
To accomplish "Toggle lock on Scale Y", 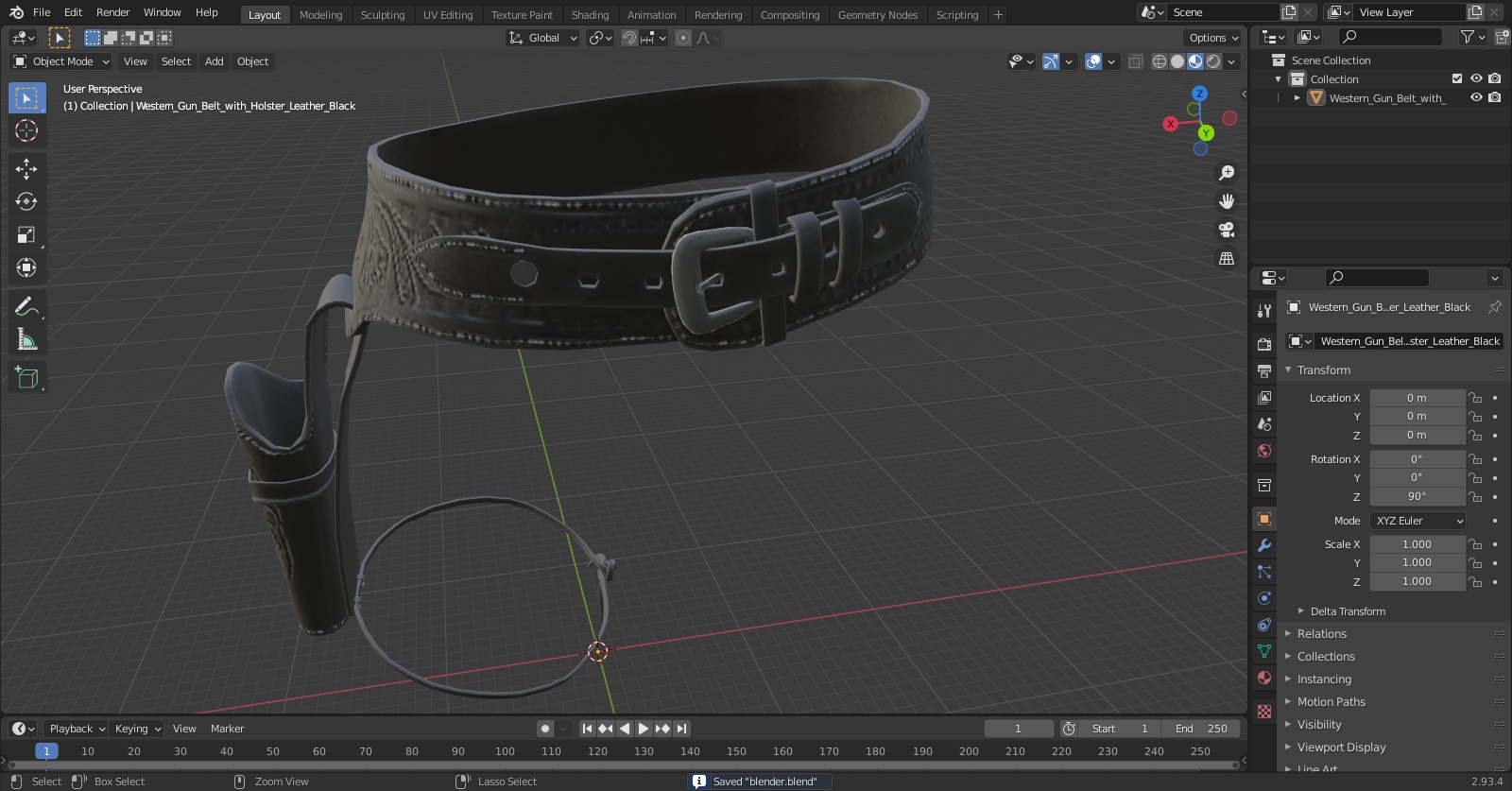I will [x=1475, y=562].
